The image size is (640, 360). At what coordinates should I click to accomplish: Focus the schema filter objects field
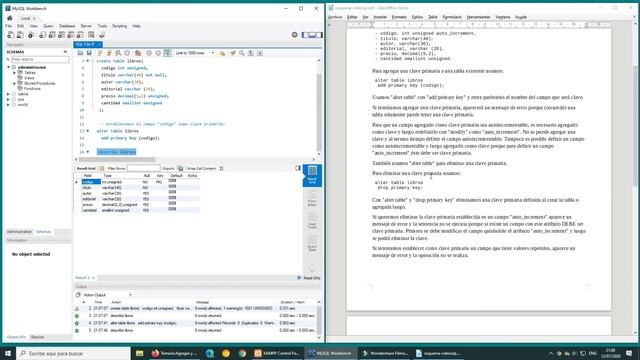click(x=40, y=60)
